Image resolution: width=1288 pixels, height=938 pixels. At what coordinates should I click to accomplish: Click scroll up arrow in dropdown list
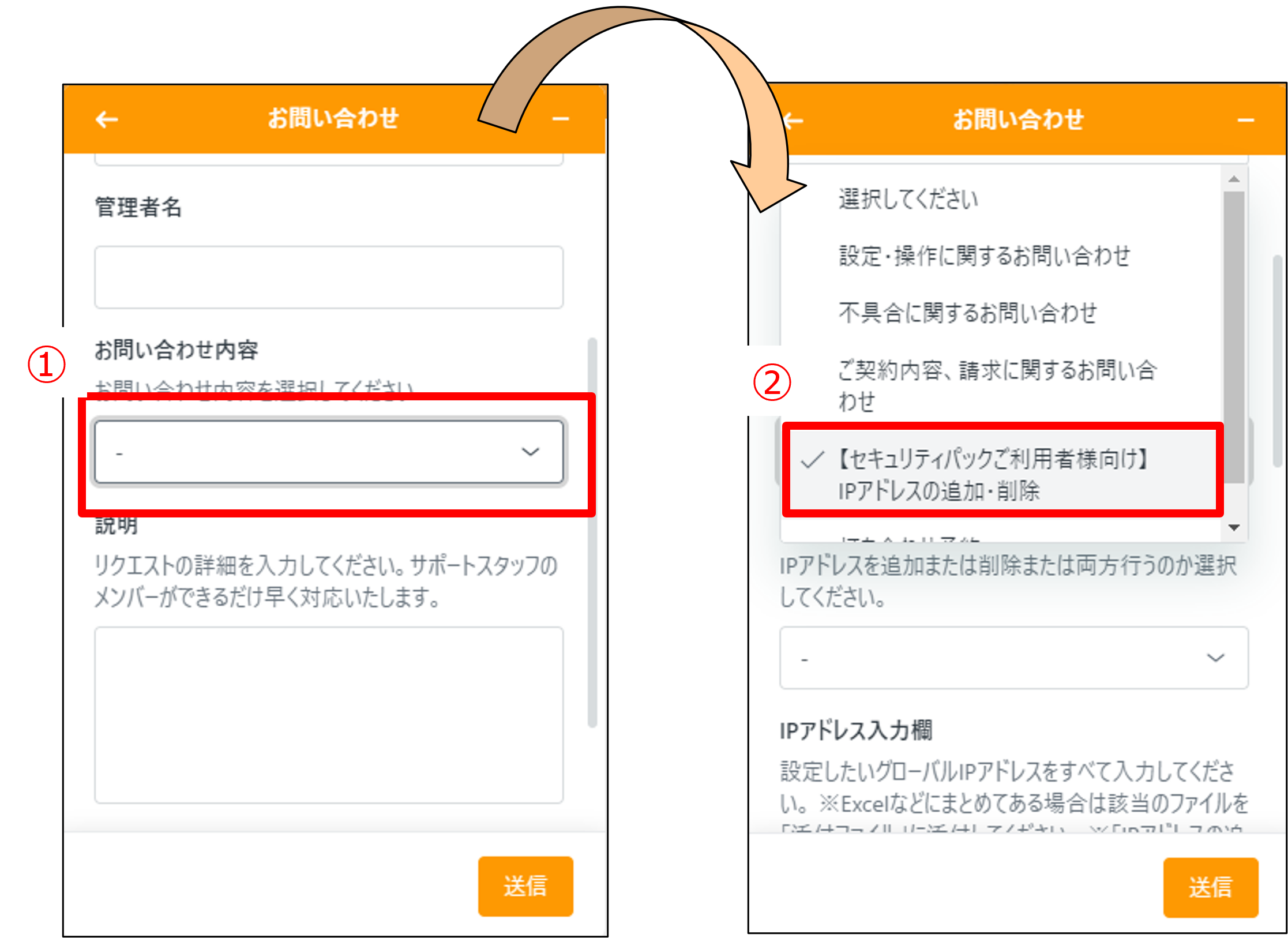1234,179
